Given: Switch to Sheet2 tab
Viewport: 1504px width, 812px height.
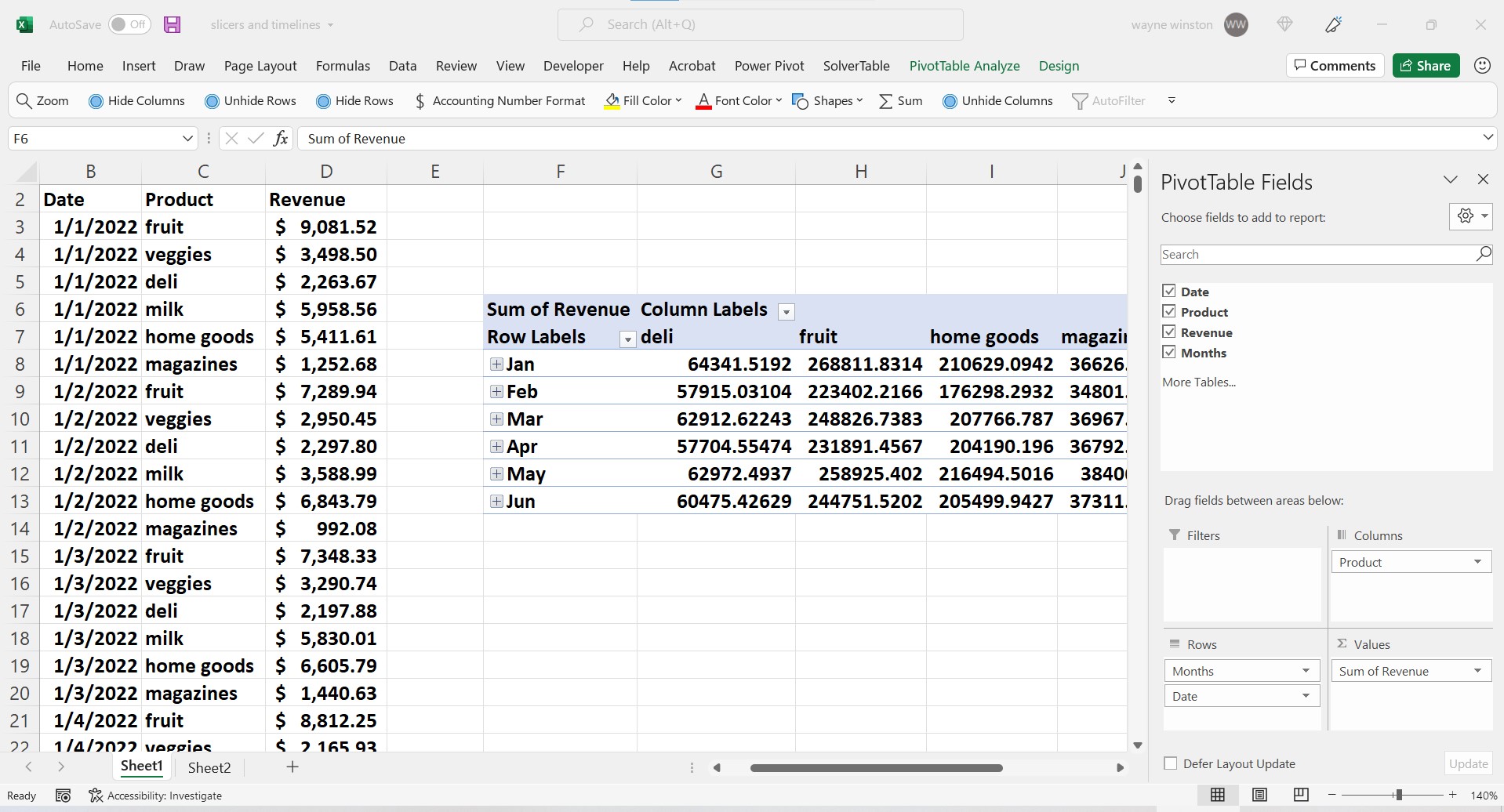Looking at the screenshot, I should (209, 767).
